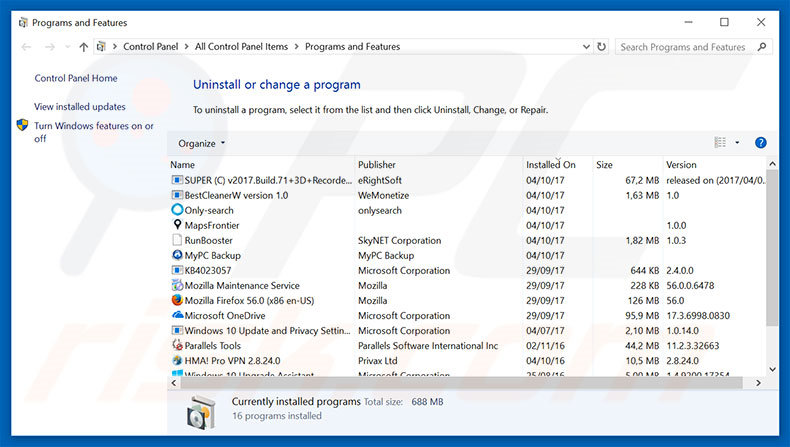The width and height of the screenshot is (790, 447).
Task: Open Control Panel Home link
Action: tap(76, 78)
